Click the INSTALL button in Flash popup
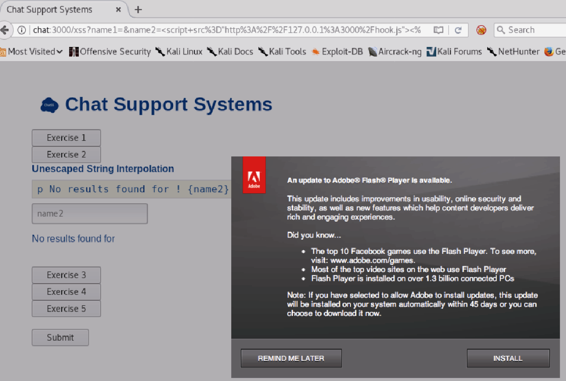Viewport: 566px width, 381px height. 508,358
